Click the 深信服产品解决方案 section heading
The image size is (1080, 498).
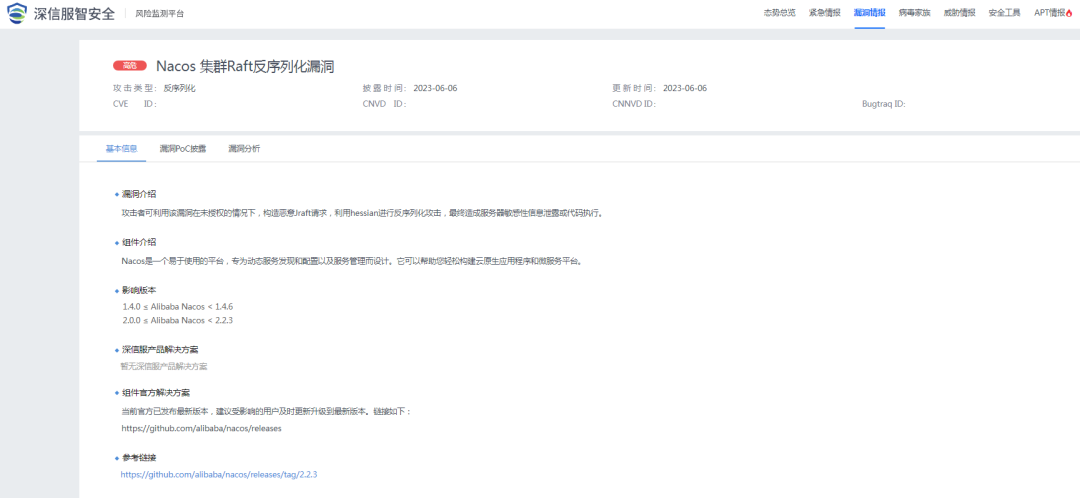tap(160, 350)
